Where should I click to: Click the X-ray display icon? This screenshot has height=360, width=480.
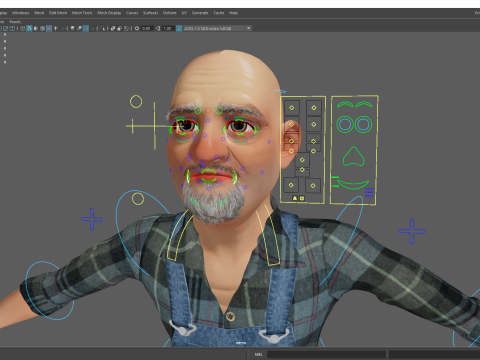113,28
